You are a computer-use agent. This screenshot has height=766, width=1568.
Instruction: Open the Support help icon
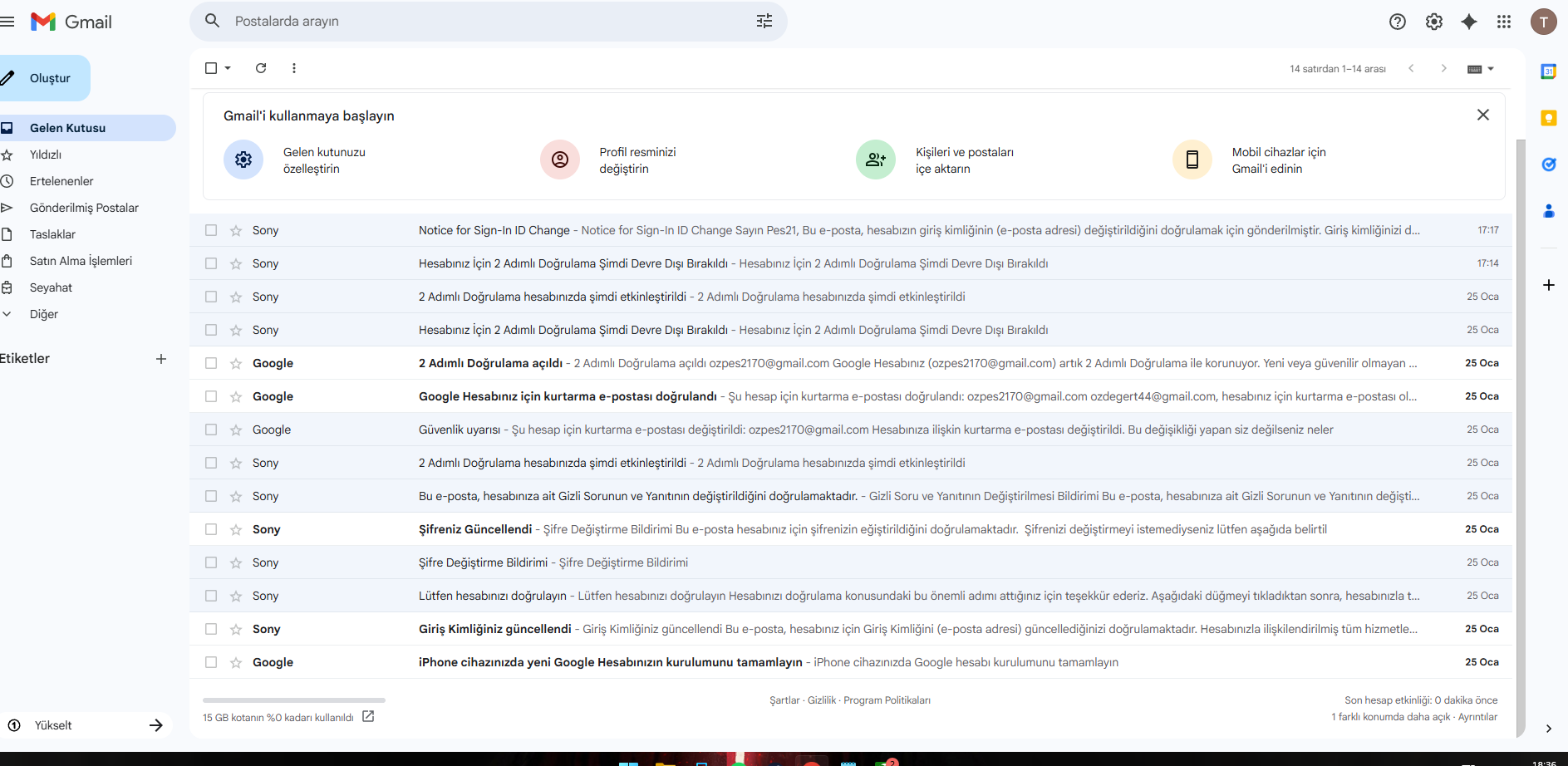[1398, 22]
